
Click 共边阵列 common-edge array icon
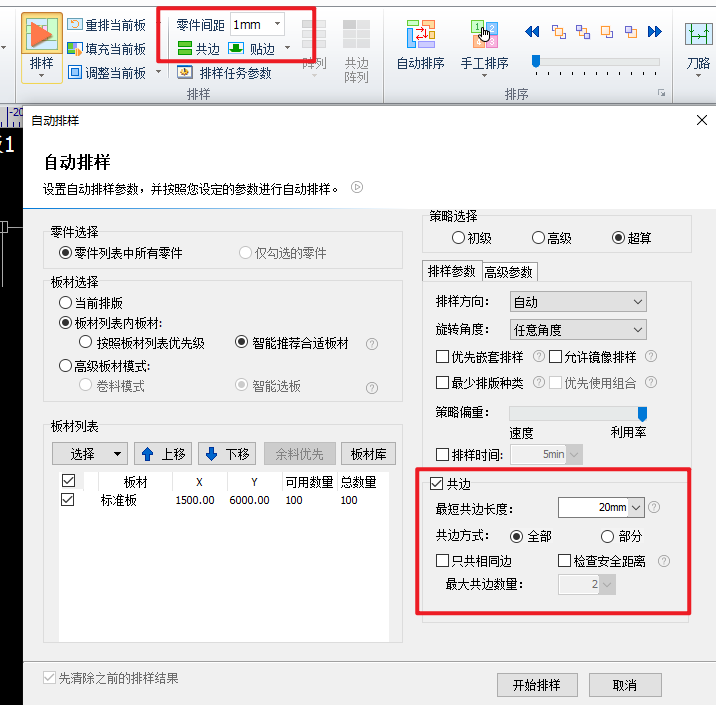coord(356,34)
